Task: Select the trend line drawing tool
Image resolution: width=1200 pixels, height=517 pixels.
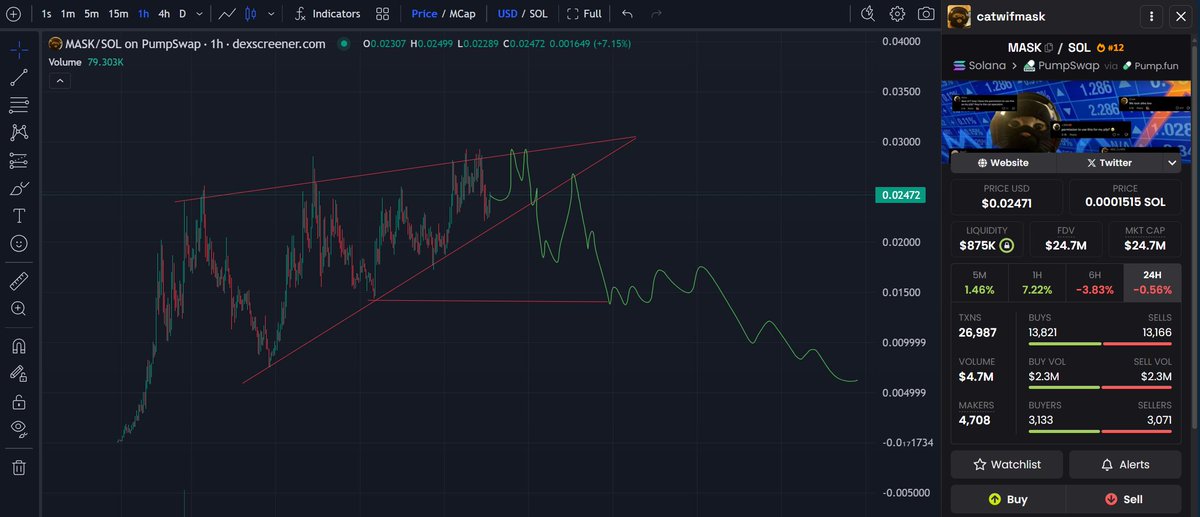Action: [x=19, y=76]
